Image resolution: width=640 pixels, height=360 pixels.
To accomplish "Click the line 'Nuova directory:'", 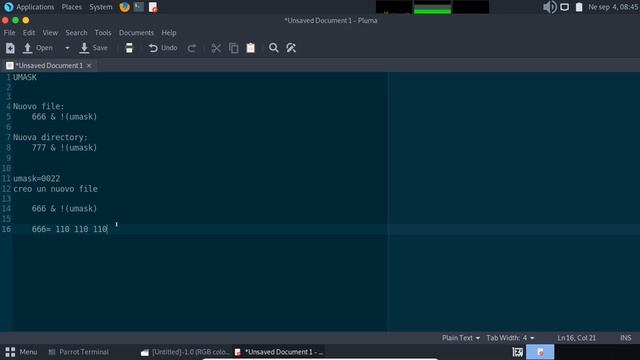I will click(x=50, y=137).
